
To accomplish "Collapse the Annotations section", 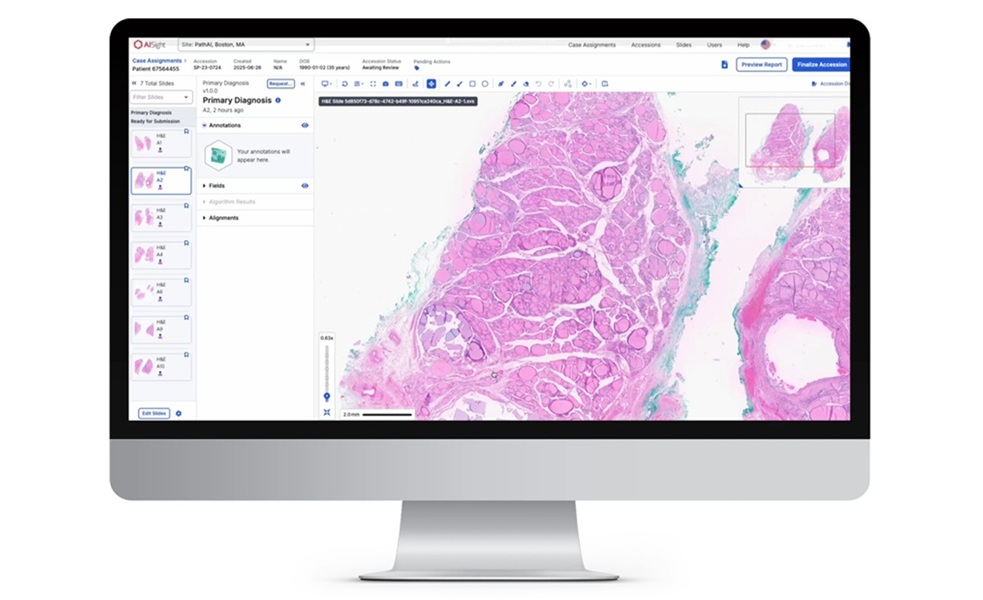I will (x=204, y=125).
